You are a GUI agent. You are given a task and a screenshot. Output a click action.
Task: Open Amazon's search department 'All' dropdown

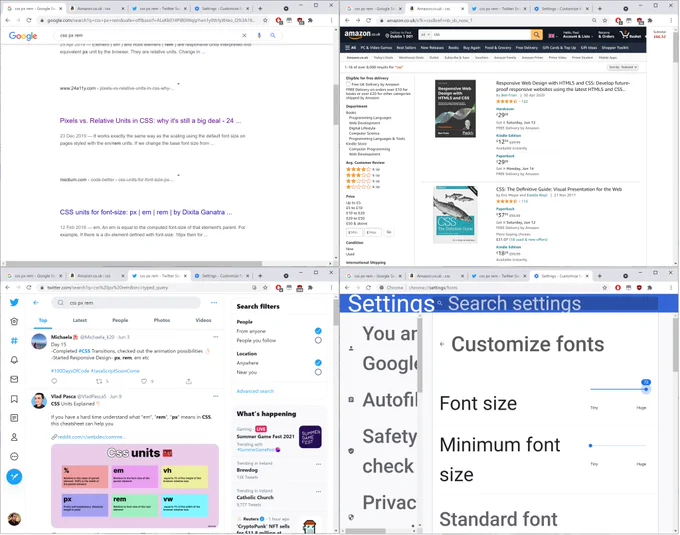coord(425,35)
